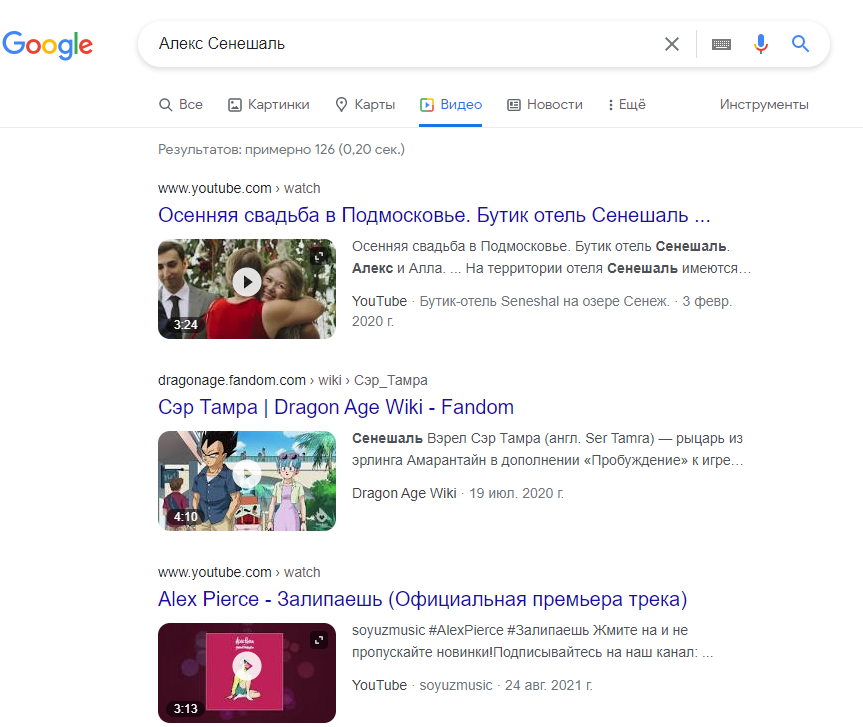Open Сэр Тампра Dragon Age Wiki link
The width and height of the screenshot is (863, 727).
pyautogui.click(x=336, y=407)
